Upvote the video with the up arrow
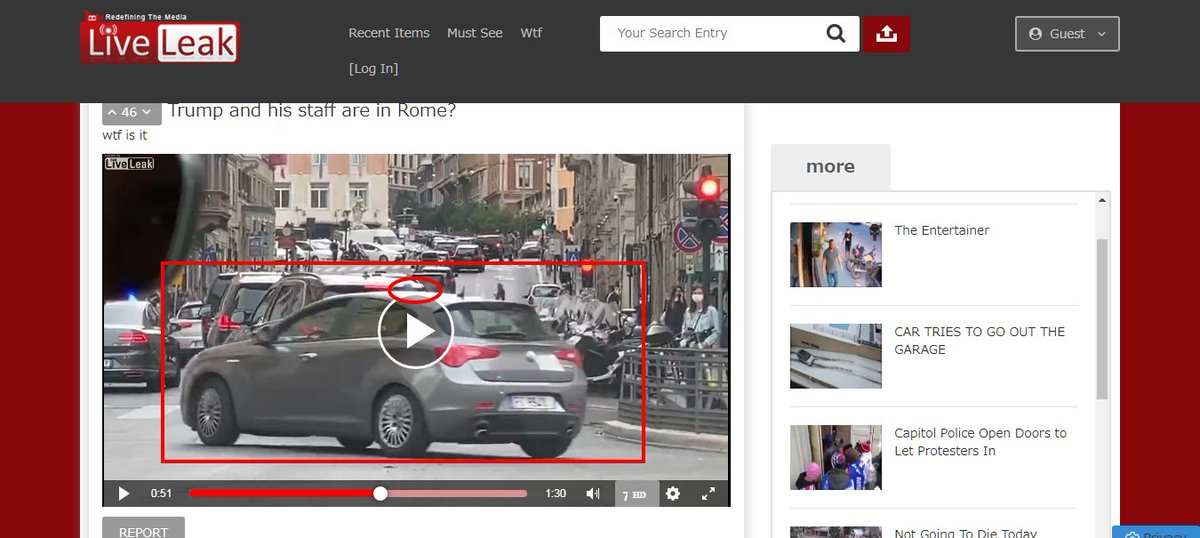 tap(112, 112)
